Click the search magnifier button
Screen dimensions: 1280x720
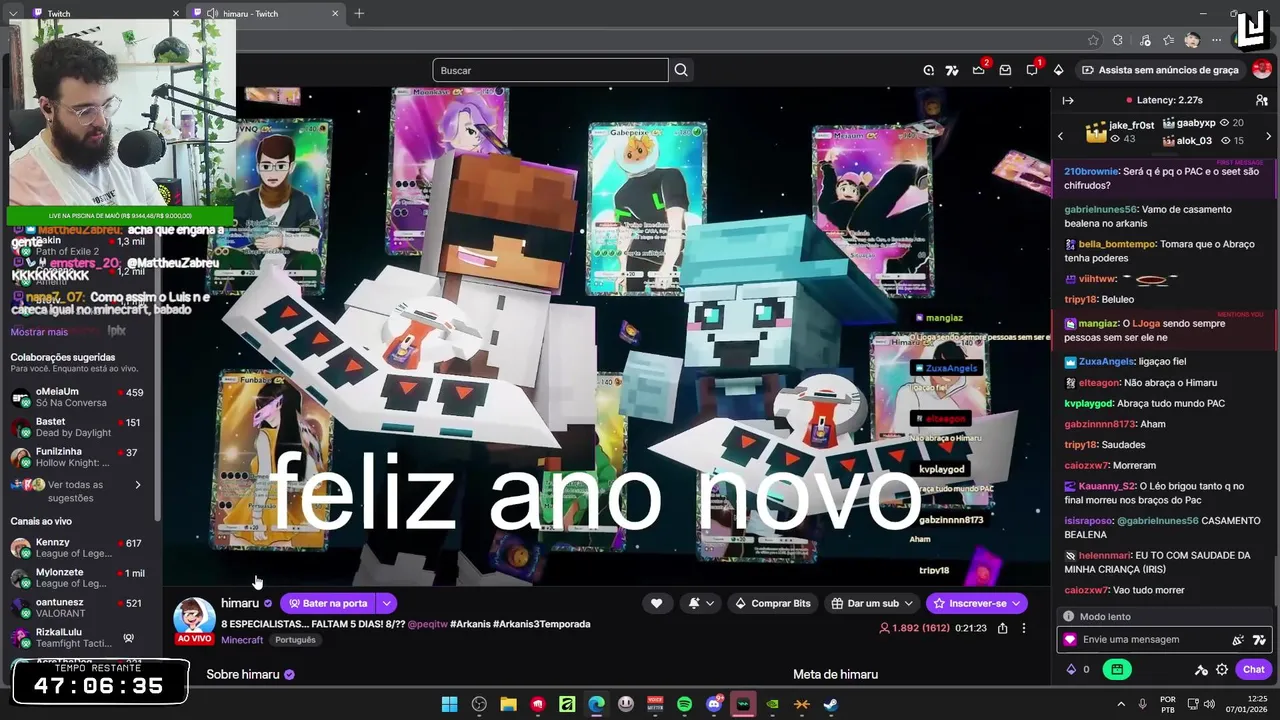pos(681,70)
